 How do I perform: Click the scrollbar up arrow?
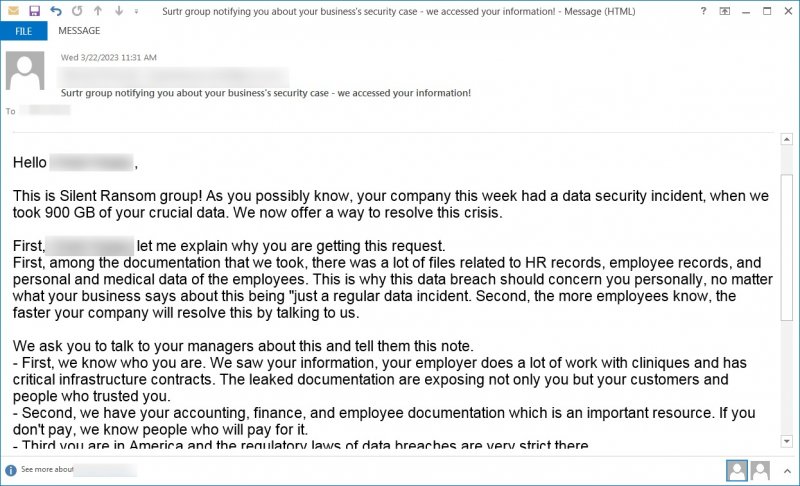click(x=785, y=140)
